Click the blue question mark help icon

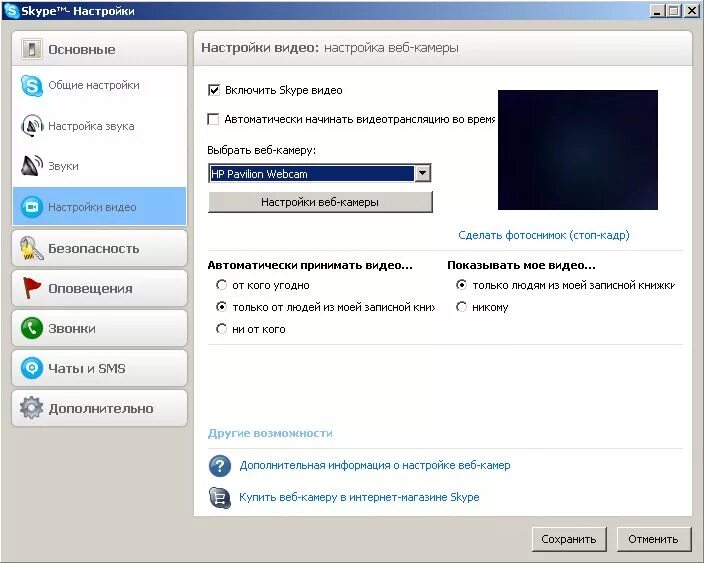click(x=220, y=466)
